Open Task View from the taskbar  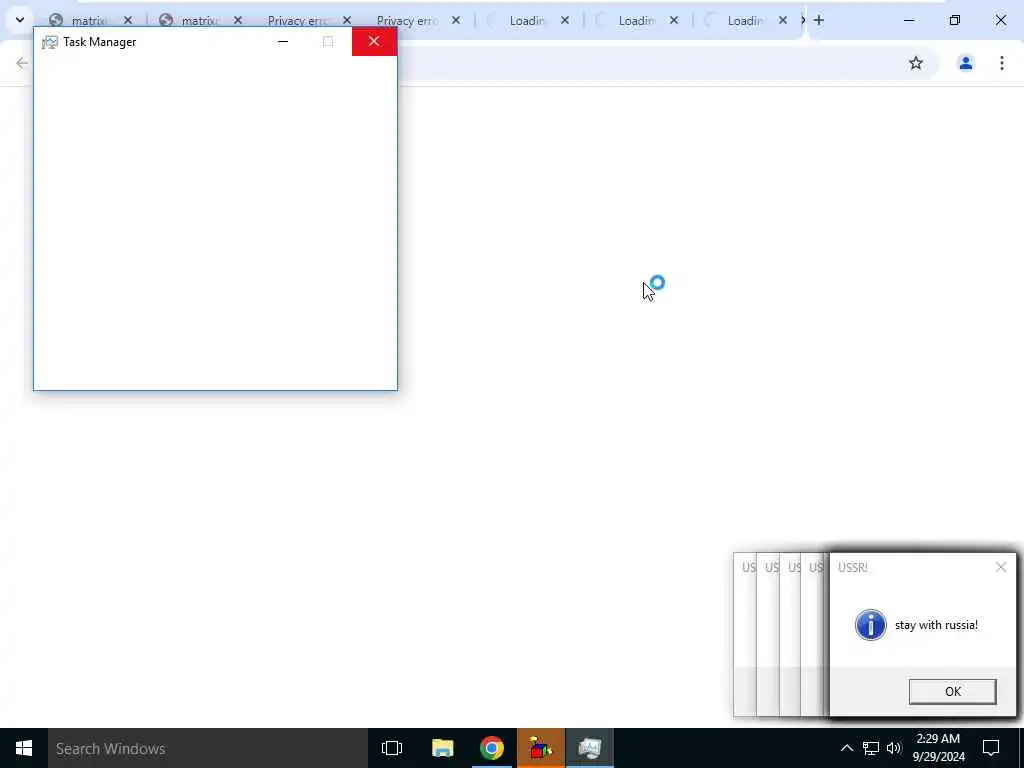[392, 748]
